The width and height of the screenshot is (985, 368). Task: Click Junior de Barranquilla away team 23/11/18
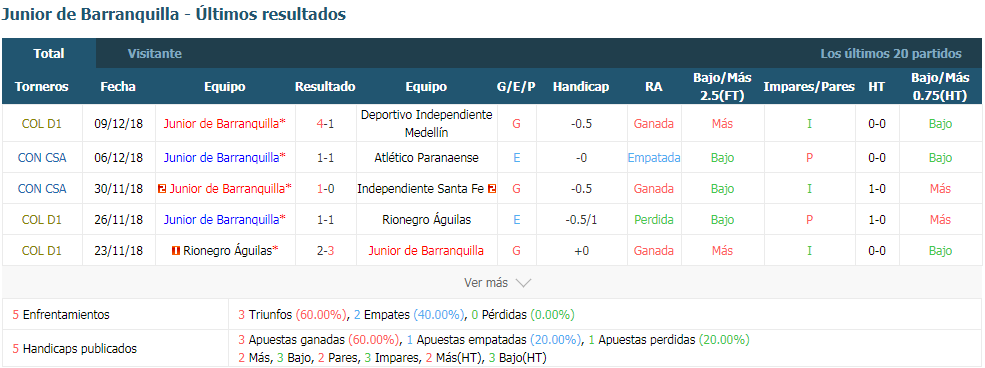coord(427,251)
